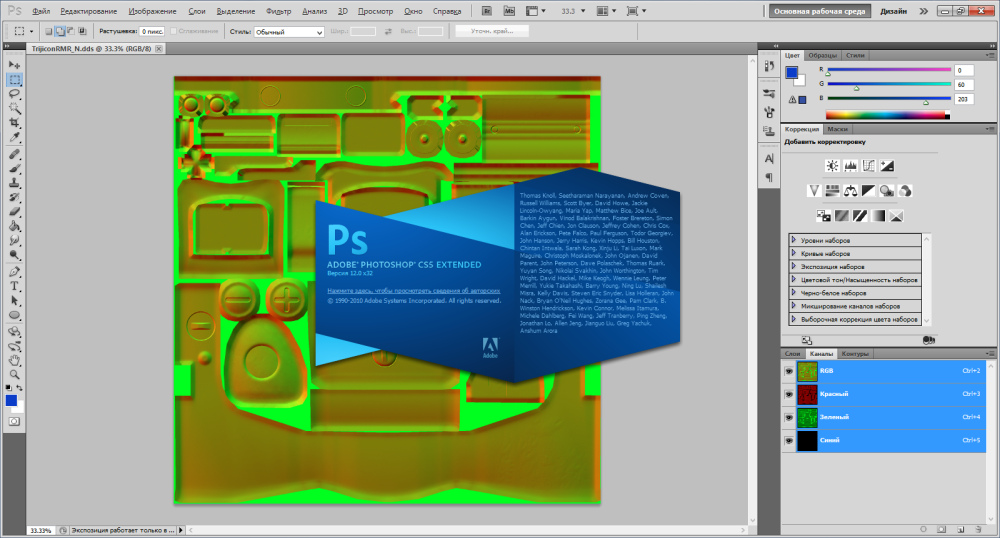The image size is (1000, 538).
Task: Open the Изображение menu
Action: point(152,11)
